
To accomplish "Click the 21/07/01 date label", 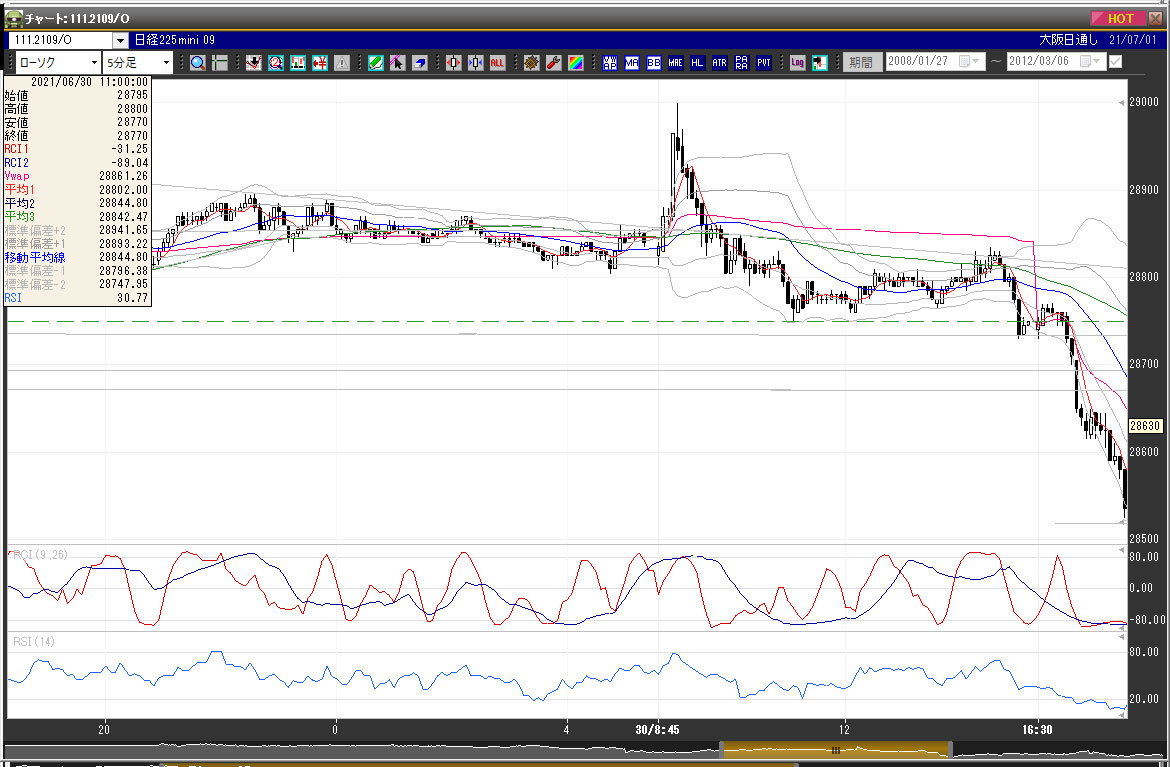I will tap(1133, 40).
